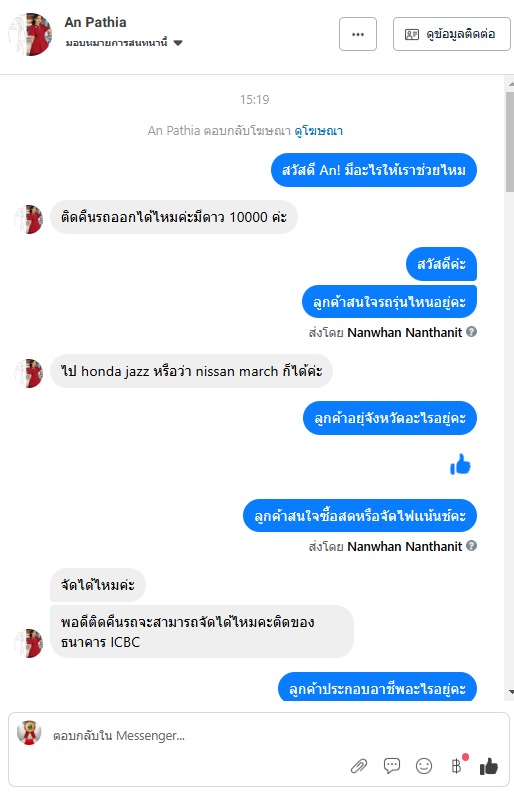Select the honda jazz nissan march message

[191, 371]
